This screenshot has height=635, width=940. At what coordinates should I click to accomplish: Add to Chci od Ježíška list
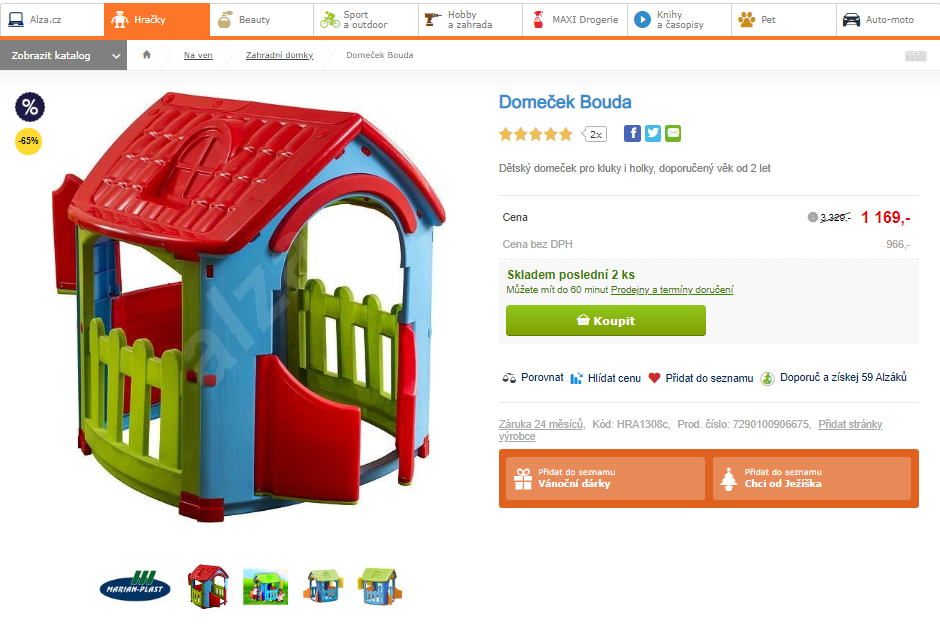[812, 478]
